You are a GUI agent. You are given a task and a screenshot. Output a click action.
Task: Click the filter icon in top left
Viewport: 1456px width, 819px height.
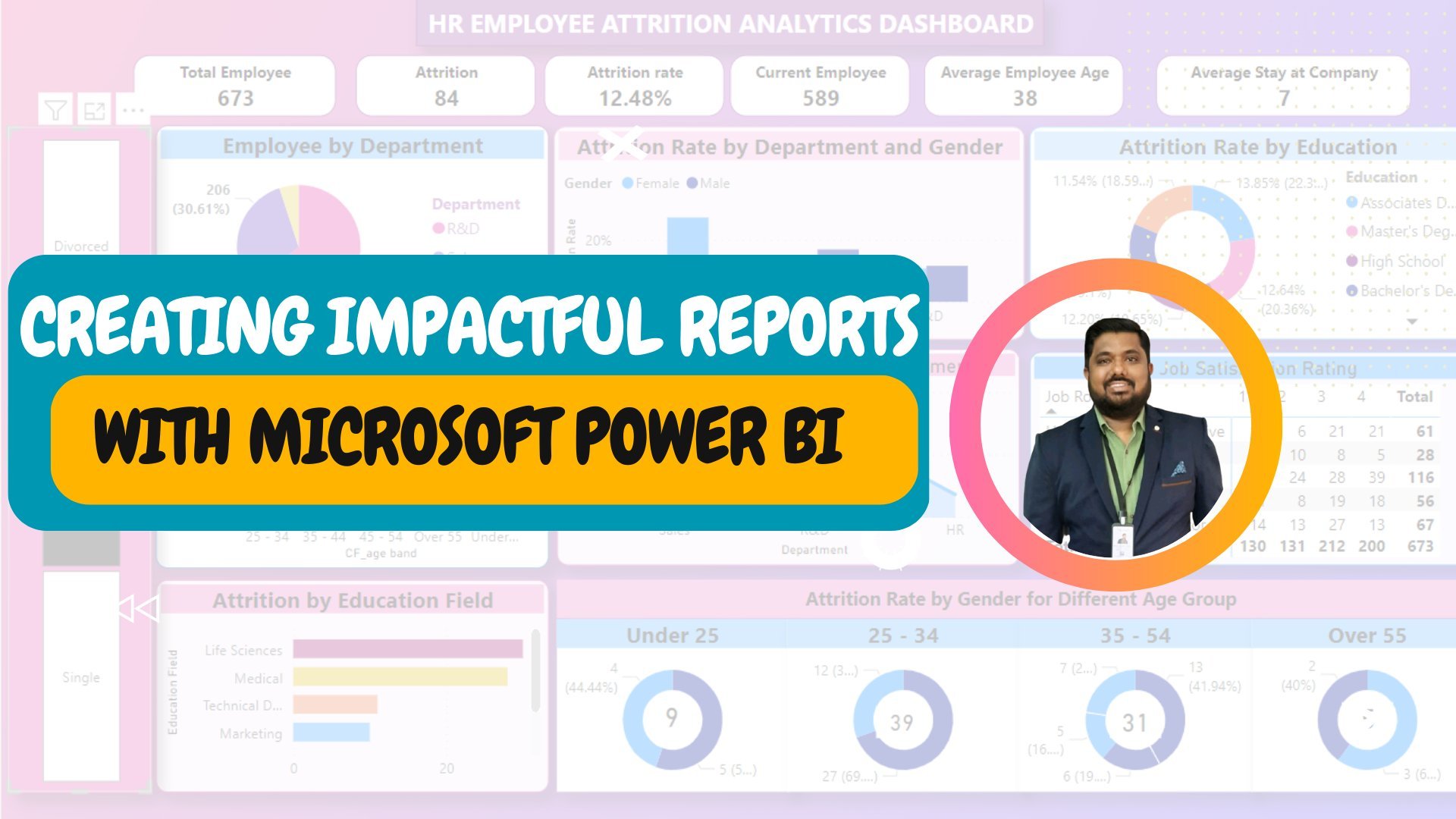54,109
